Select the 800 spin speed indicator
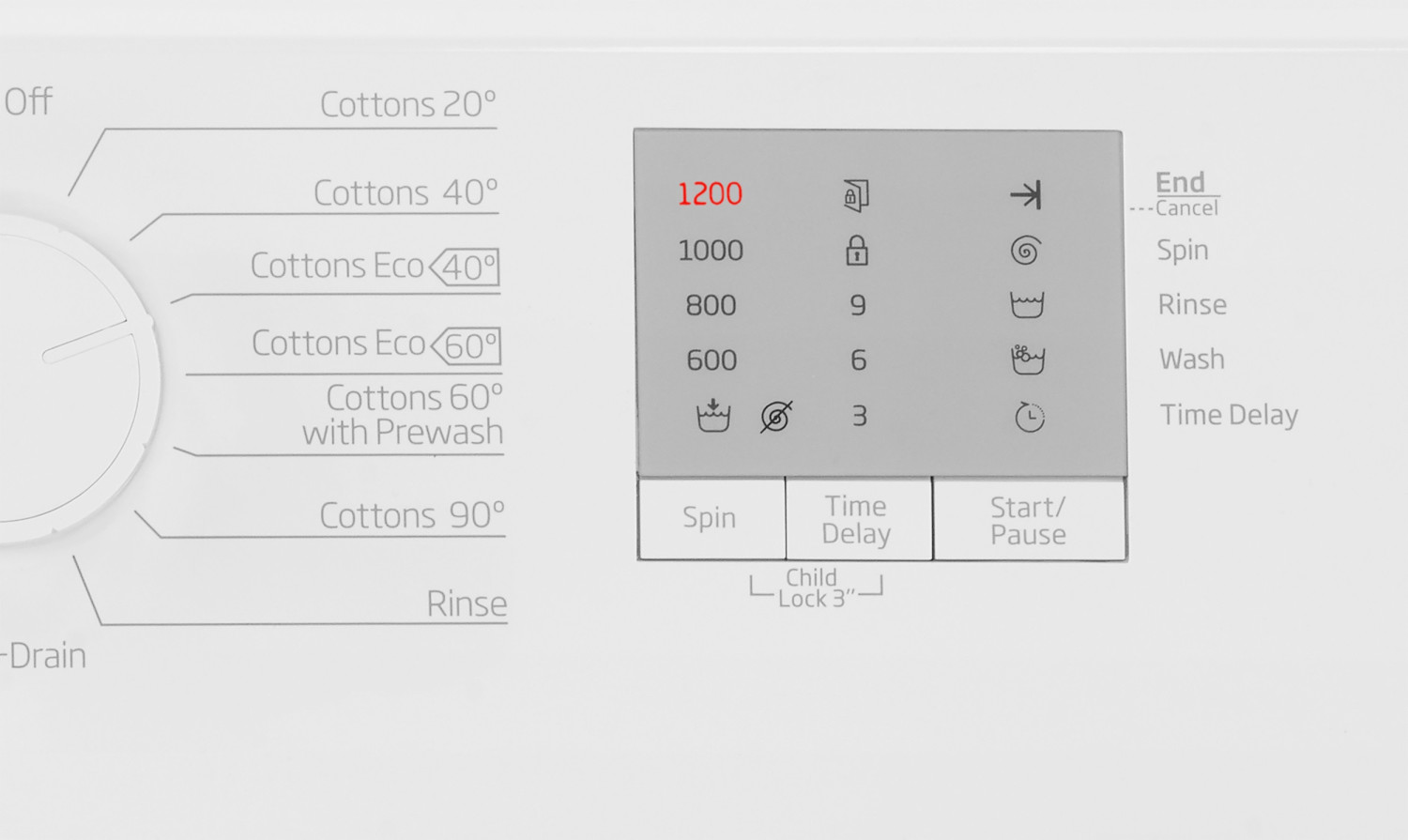This screenshot has height=840, width=1408. point(711,305)
